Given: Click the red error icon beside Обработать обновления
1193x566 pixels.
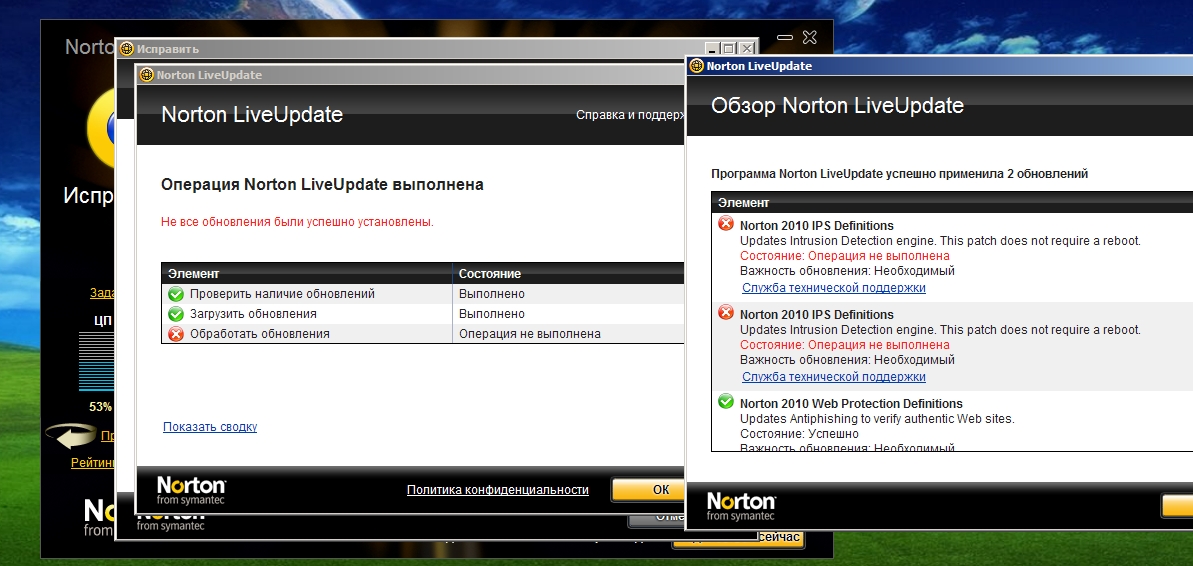Looking at the screenshot, I should pos(176,333).
